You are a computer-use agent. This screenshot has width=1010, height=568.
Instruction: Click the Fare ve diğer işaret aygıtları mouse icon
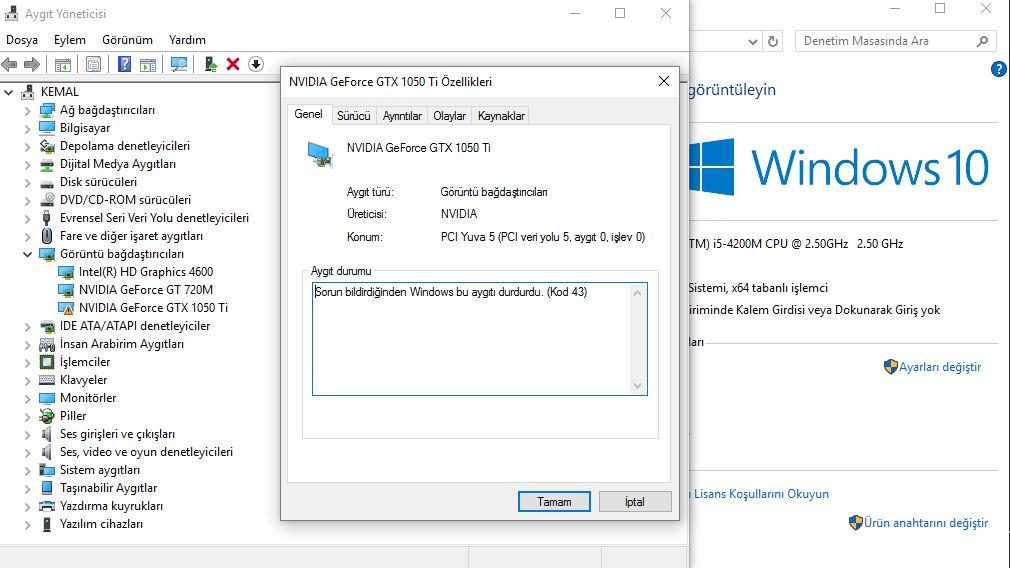tap(46, 236)
